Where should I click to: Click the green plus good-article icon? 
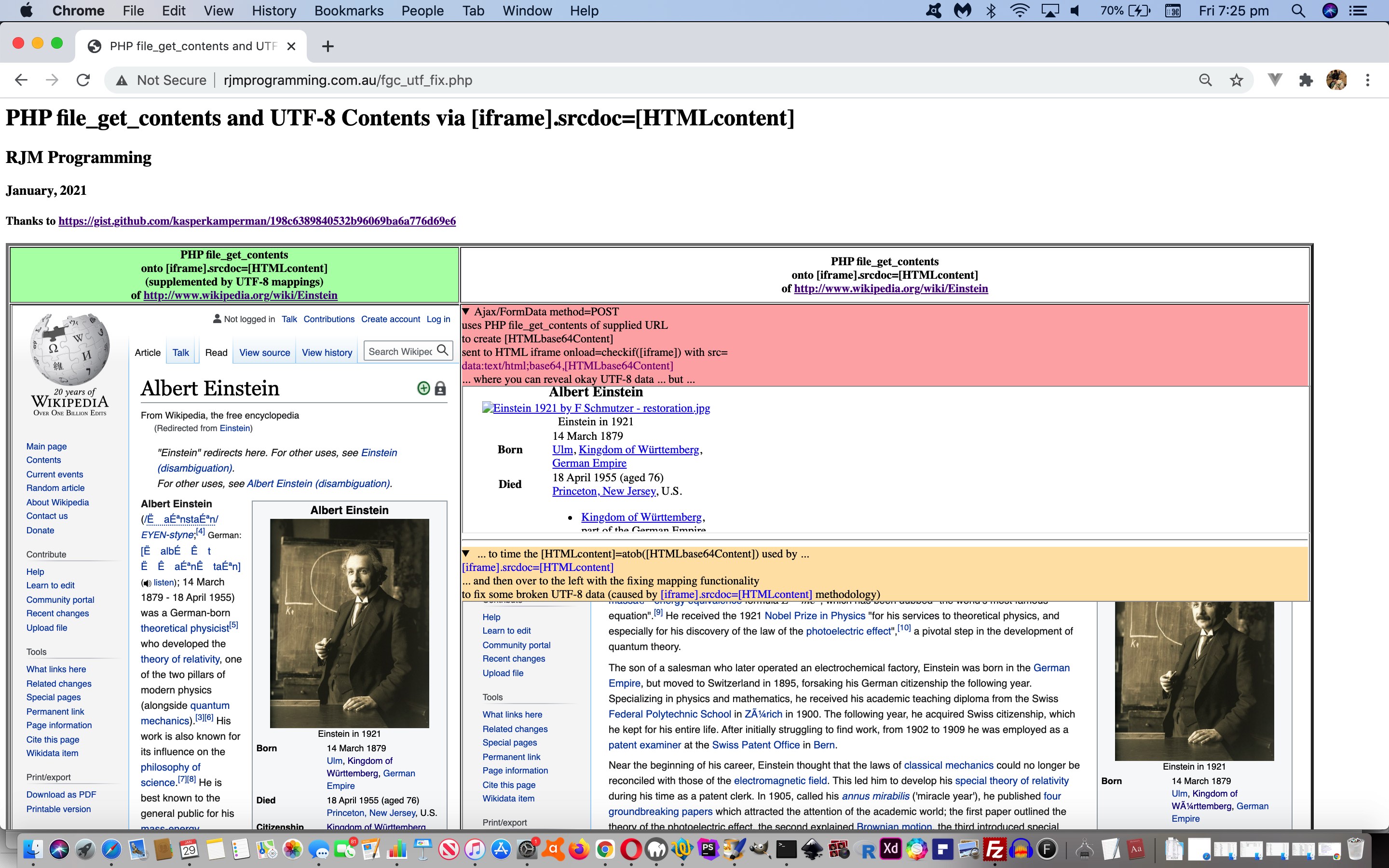[x=423, y=389]
